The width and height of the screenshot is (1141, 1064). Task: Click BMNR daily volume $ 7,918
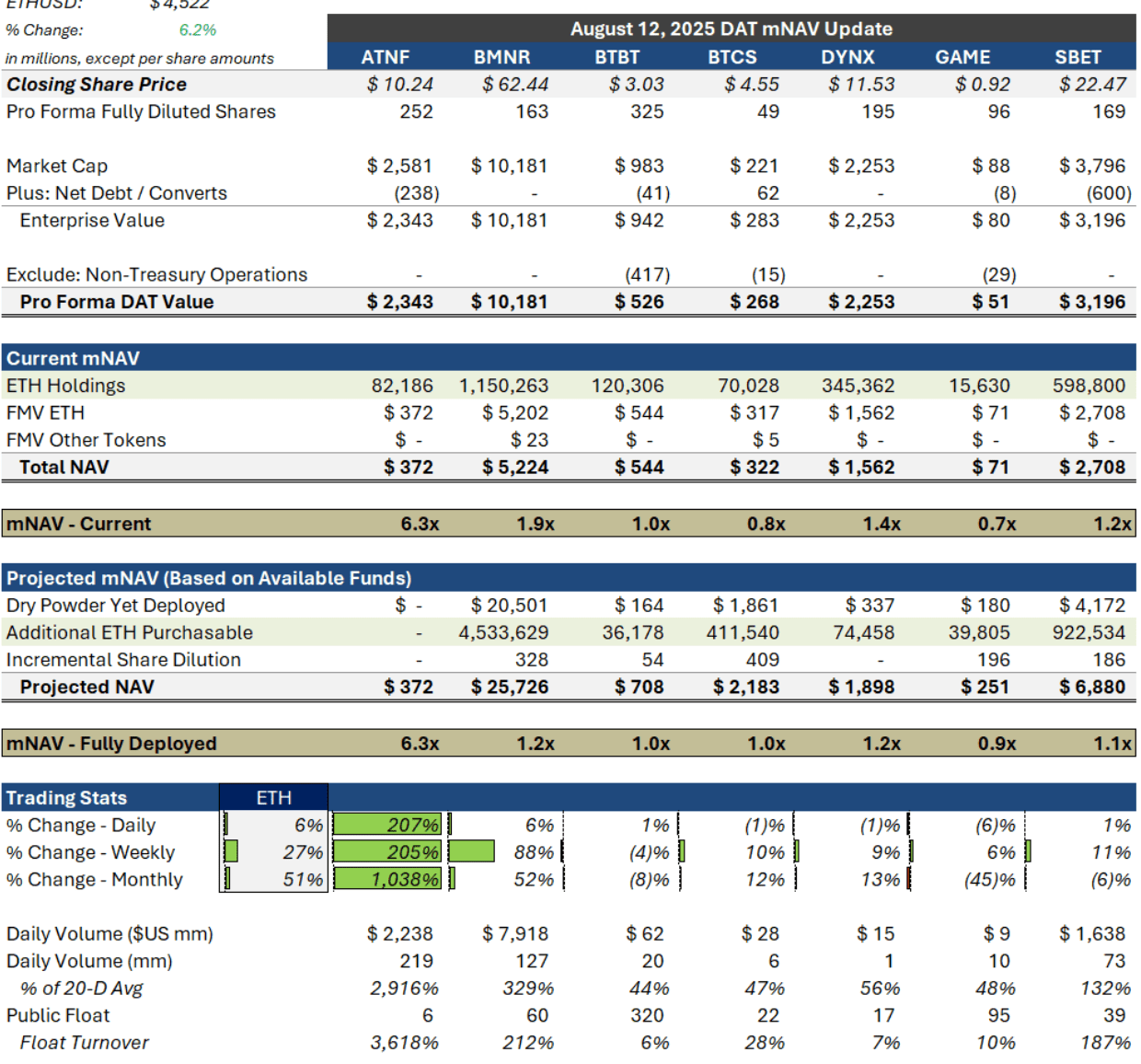coord(515,934)
